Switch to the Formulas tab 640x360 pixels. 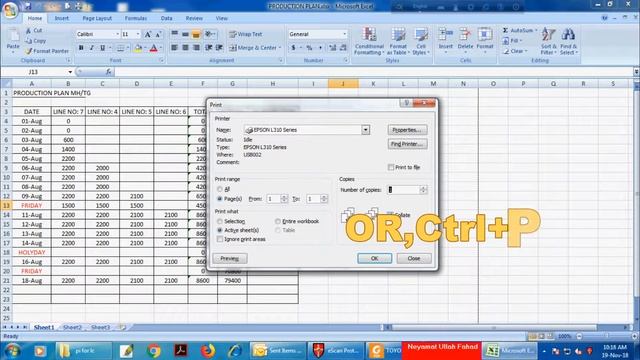[x=136, y=18]
